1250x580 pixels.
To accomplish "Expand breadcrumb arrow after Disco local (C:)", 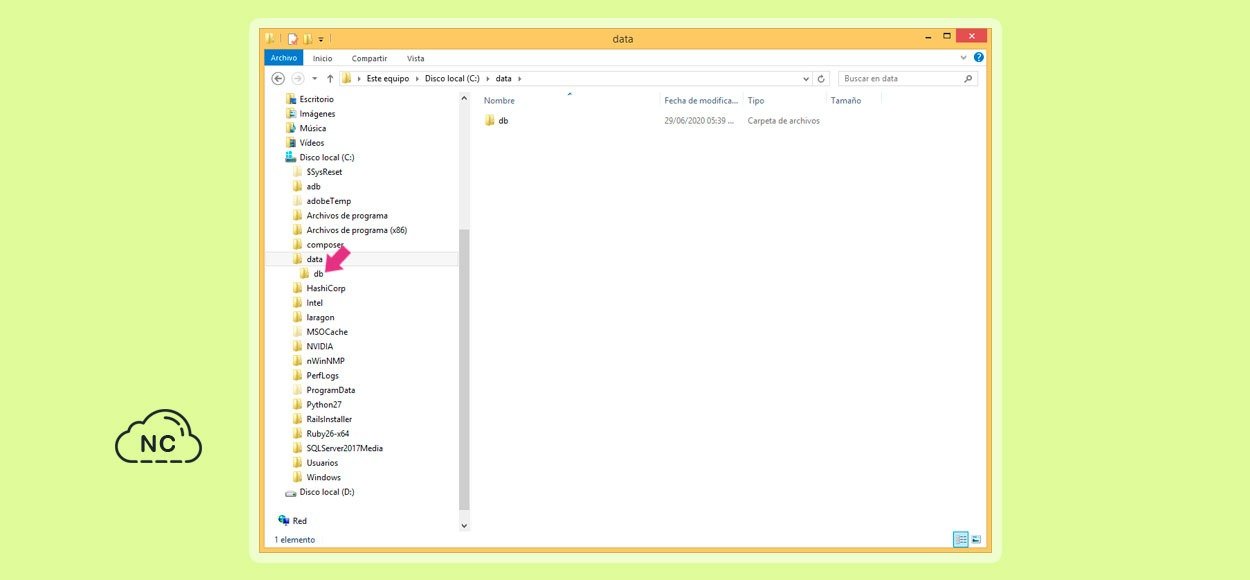I will 488,78.
